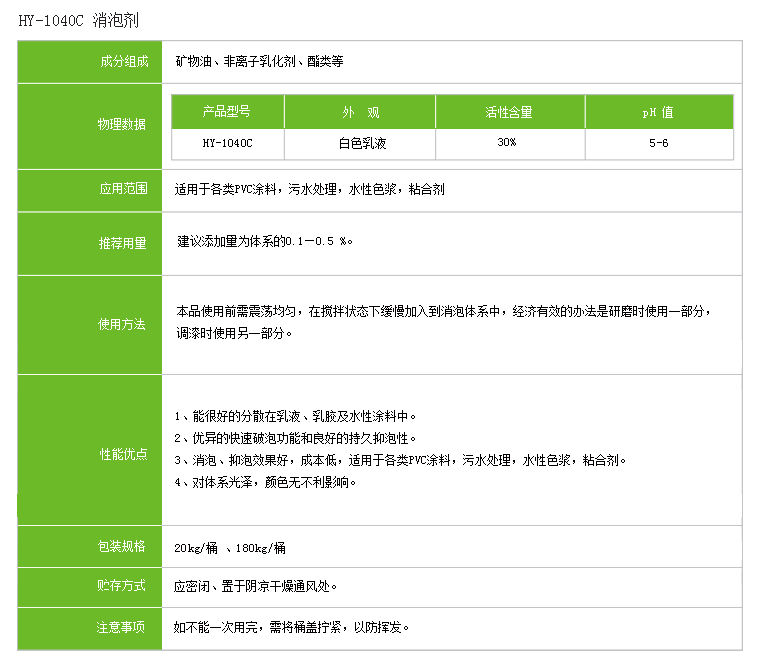Click the 白色乳液 table cell
The width and height of the screenshot is (760, 669).
coord(359,143)
